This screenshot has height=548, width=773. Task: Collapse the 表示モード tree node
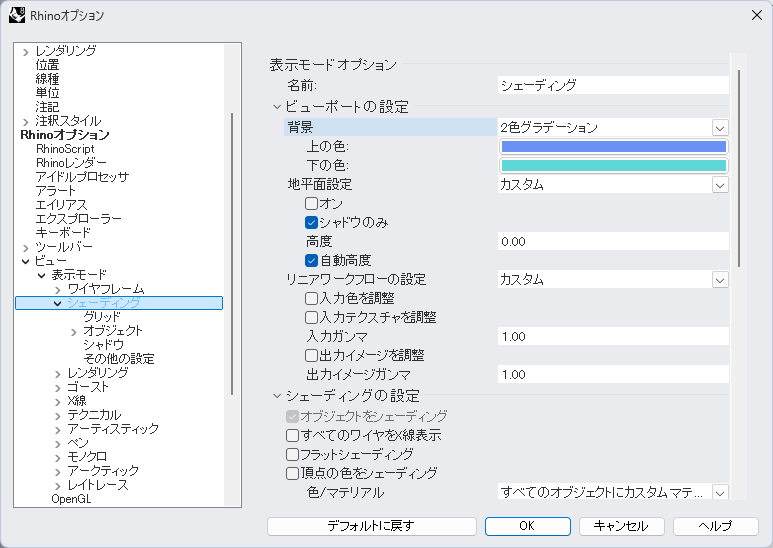click(x=41, y=275)
